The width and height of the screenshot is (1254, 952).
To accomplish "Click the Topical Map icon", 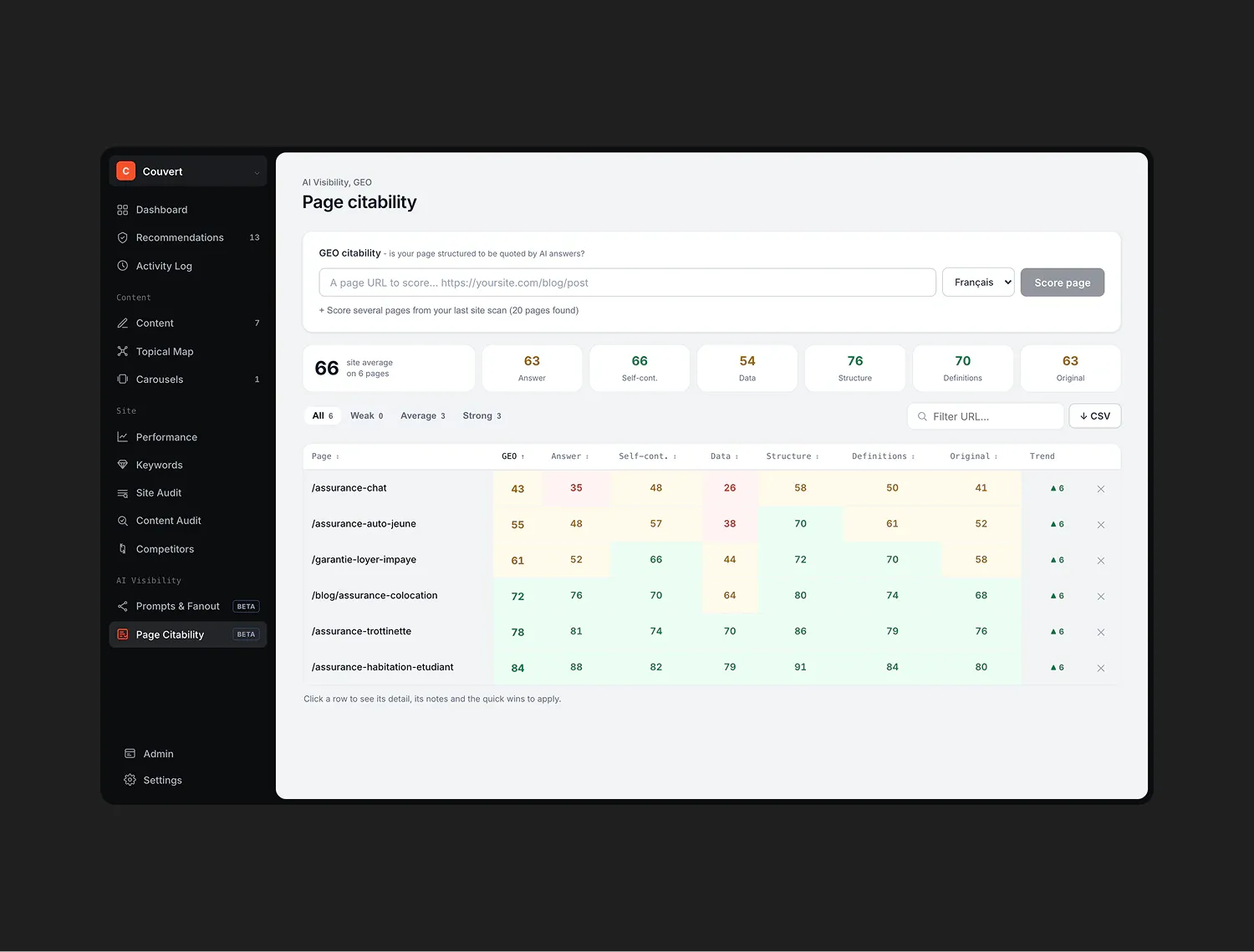I will 123,352.
